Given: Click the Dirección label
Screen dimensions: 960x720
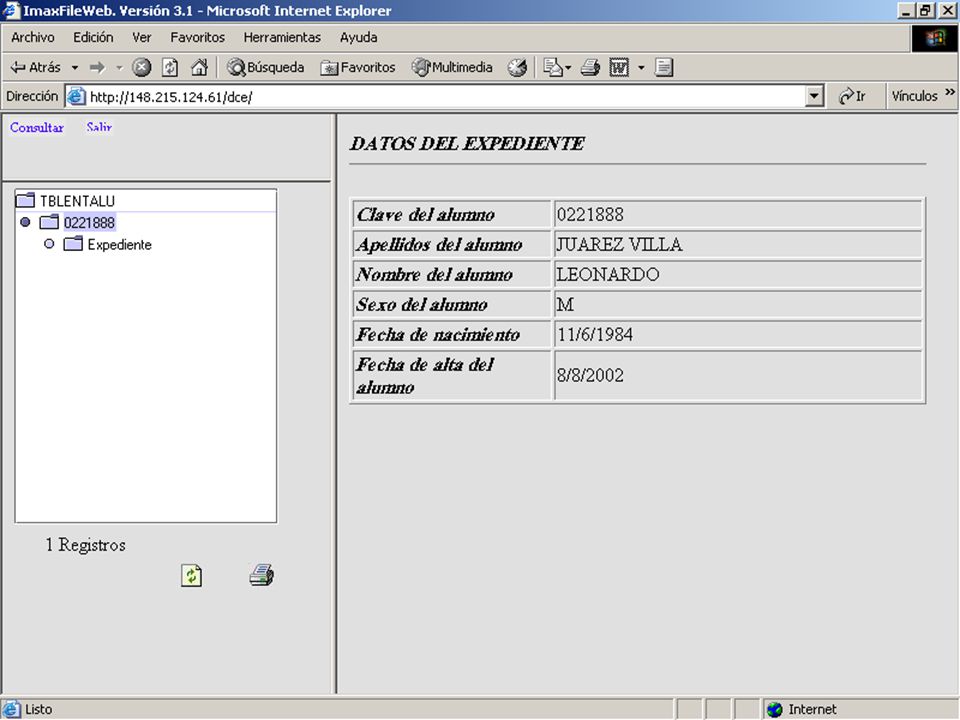Looking at the screenshot, I should [x=32, y=96].
